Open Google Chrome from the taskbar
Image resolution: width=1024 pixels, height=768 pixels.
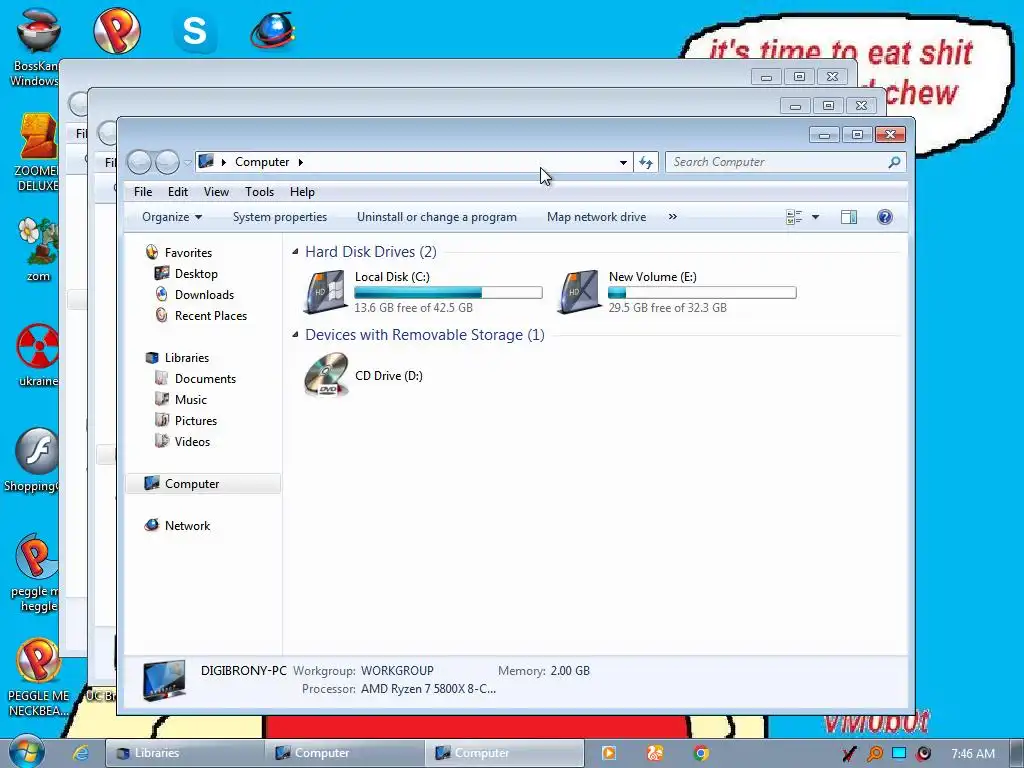pos(701,753)
